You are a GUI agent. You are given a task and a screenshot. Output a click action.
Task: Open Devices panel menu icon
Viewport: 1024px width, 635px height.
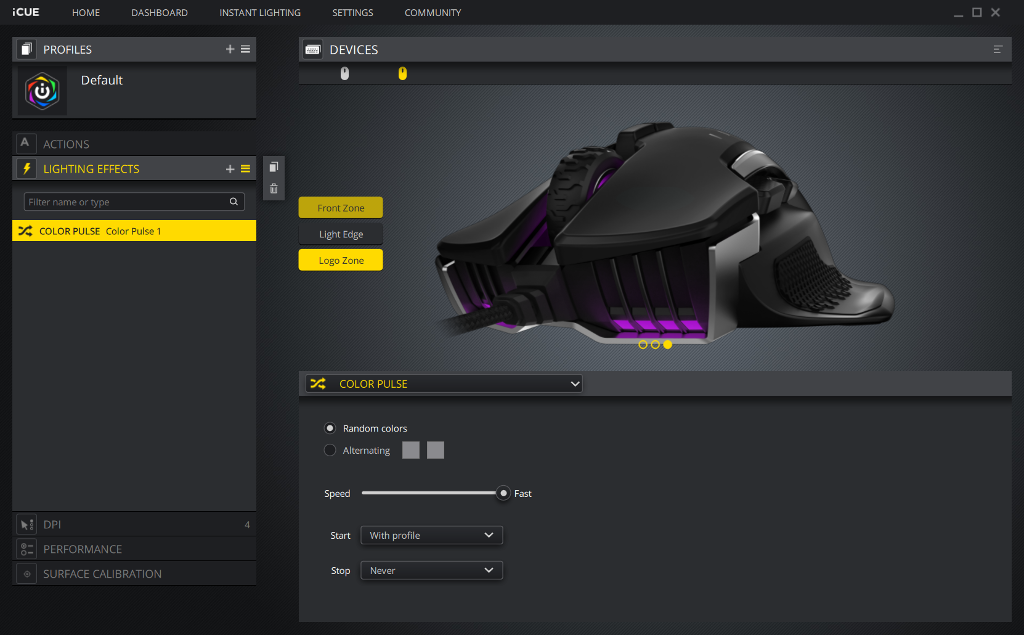997,49
